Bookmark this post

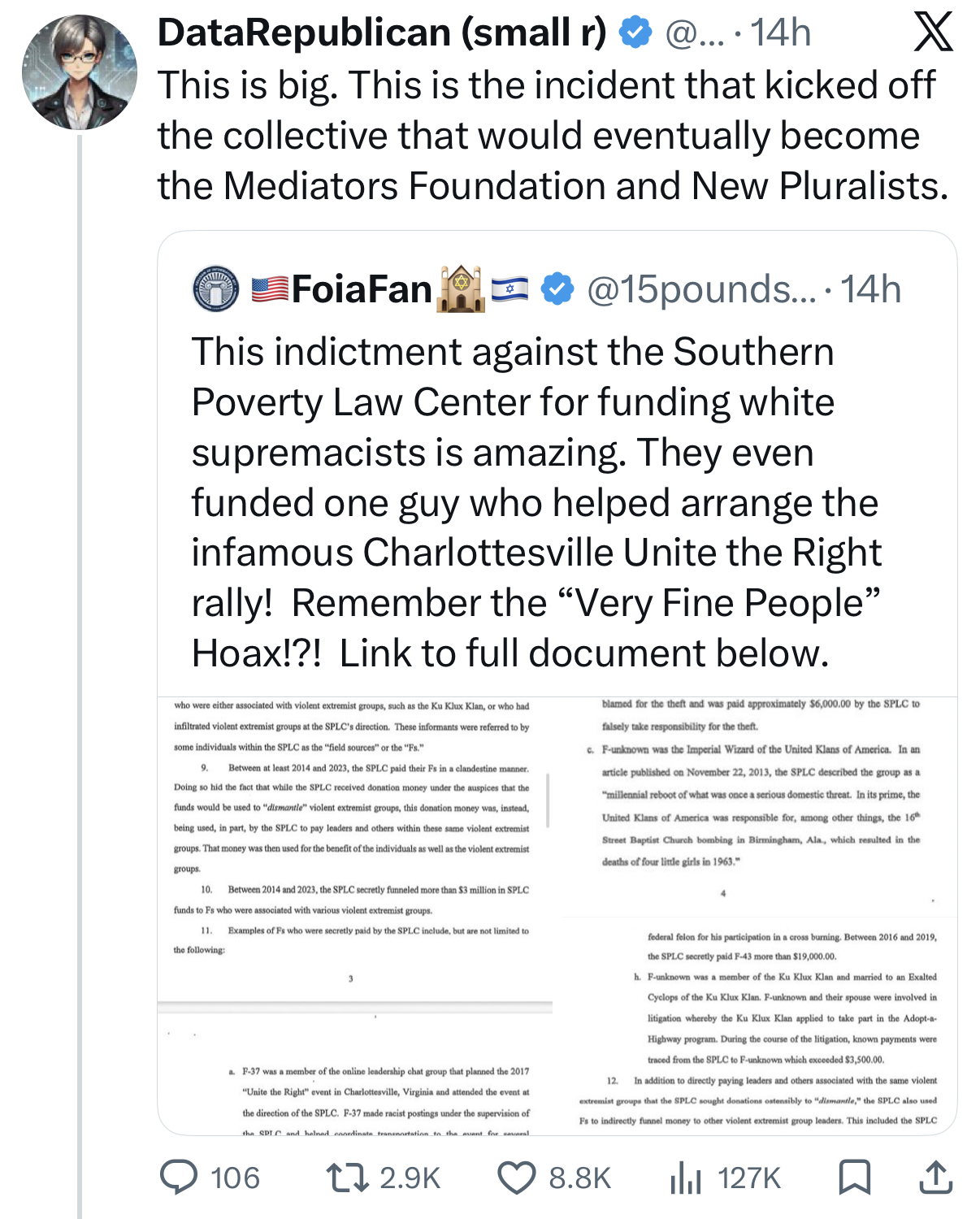(855, 1178)
